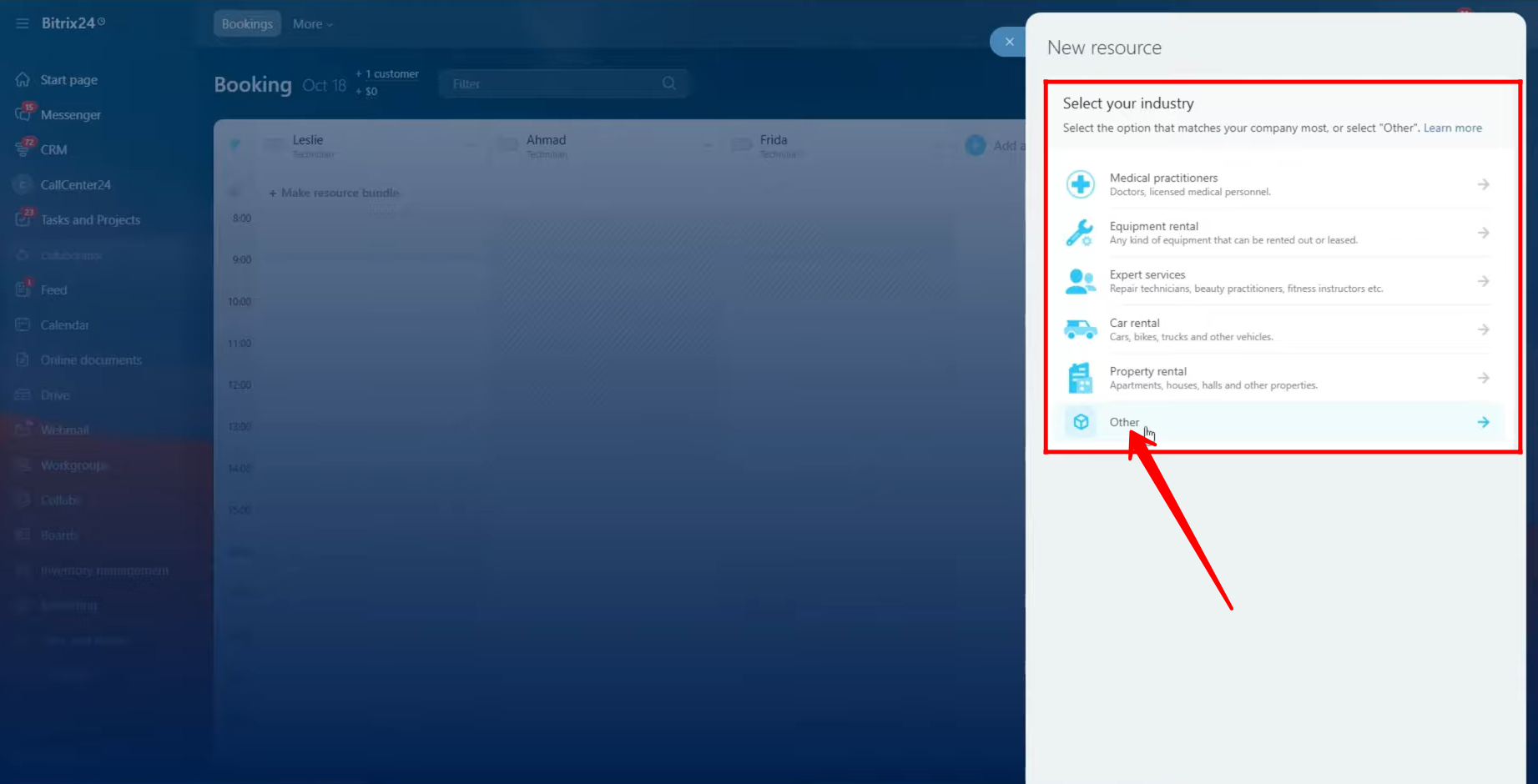The width and height of the screenshot is (1538, 784).
Task: Click the arrow on the Other row
Action: click(x=1483, y=422)
